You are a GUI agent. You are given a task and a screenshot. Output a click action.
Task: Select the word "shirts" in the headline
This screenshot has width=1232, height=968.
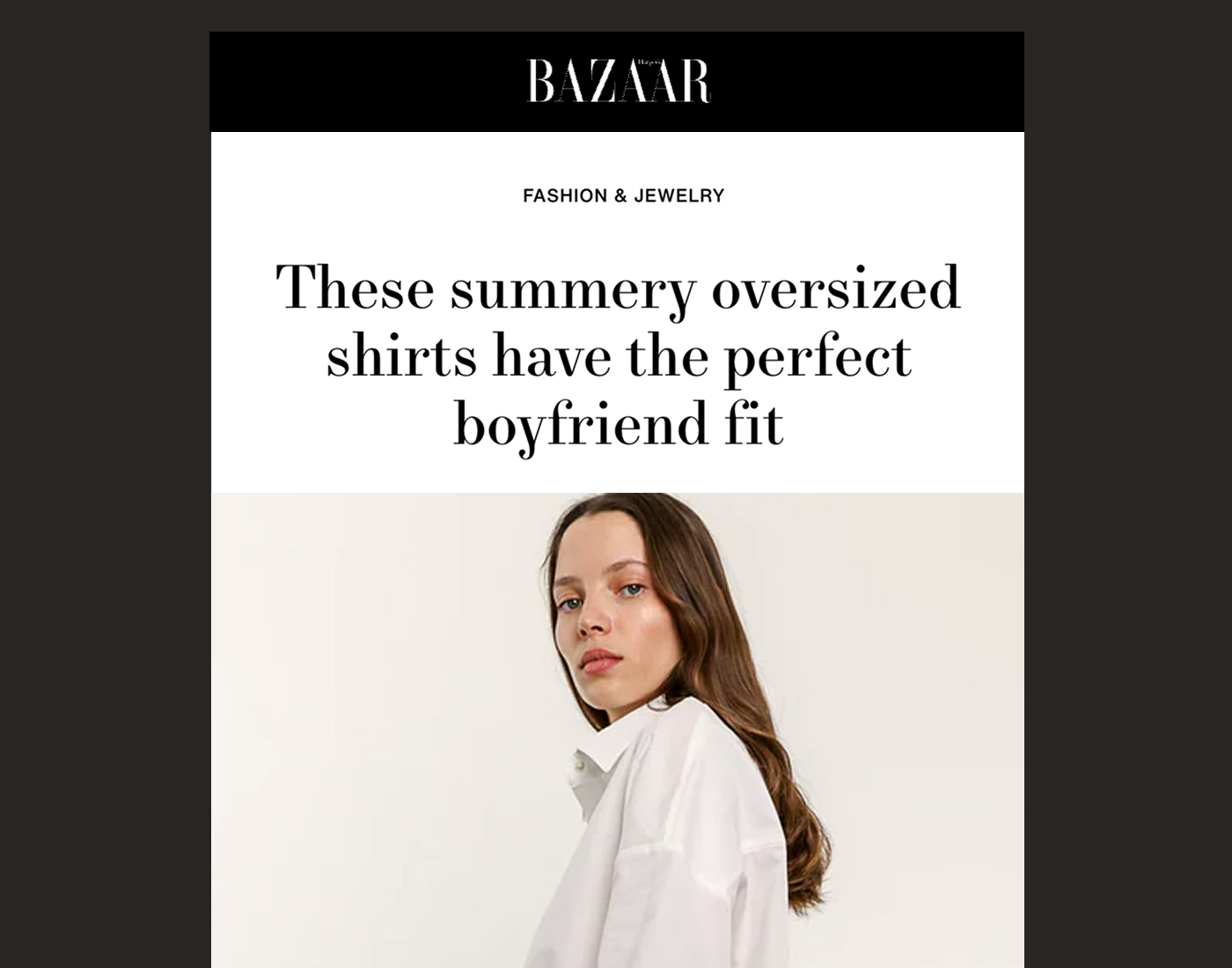point(401,356)
